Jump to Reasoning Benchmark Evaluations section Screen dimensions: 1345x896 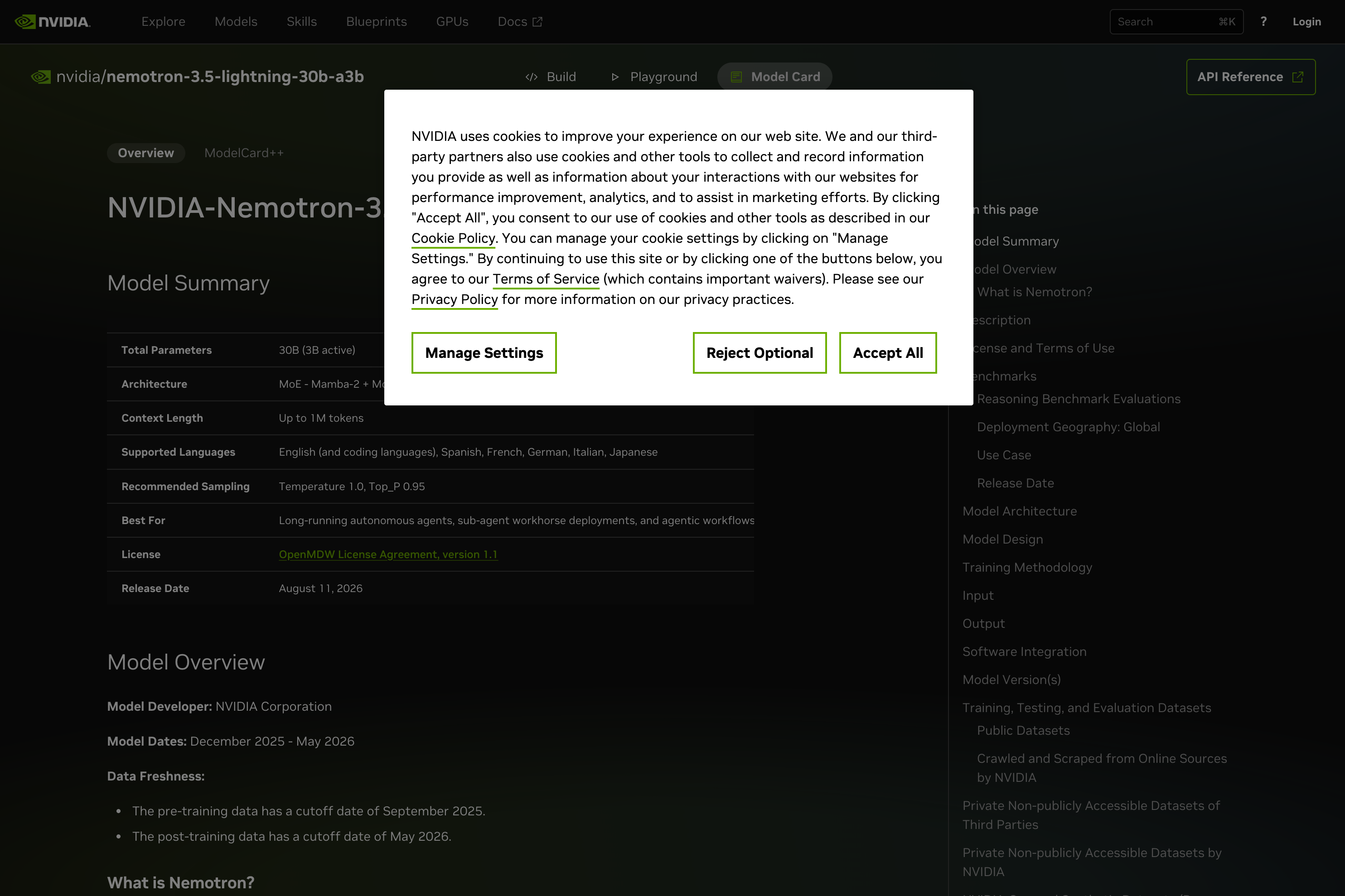click(1079, 399)
